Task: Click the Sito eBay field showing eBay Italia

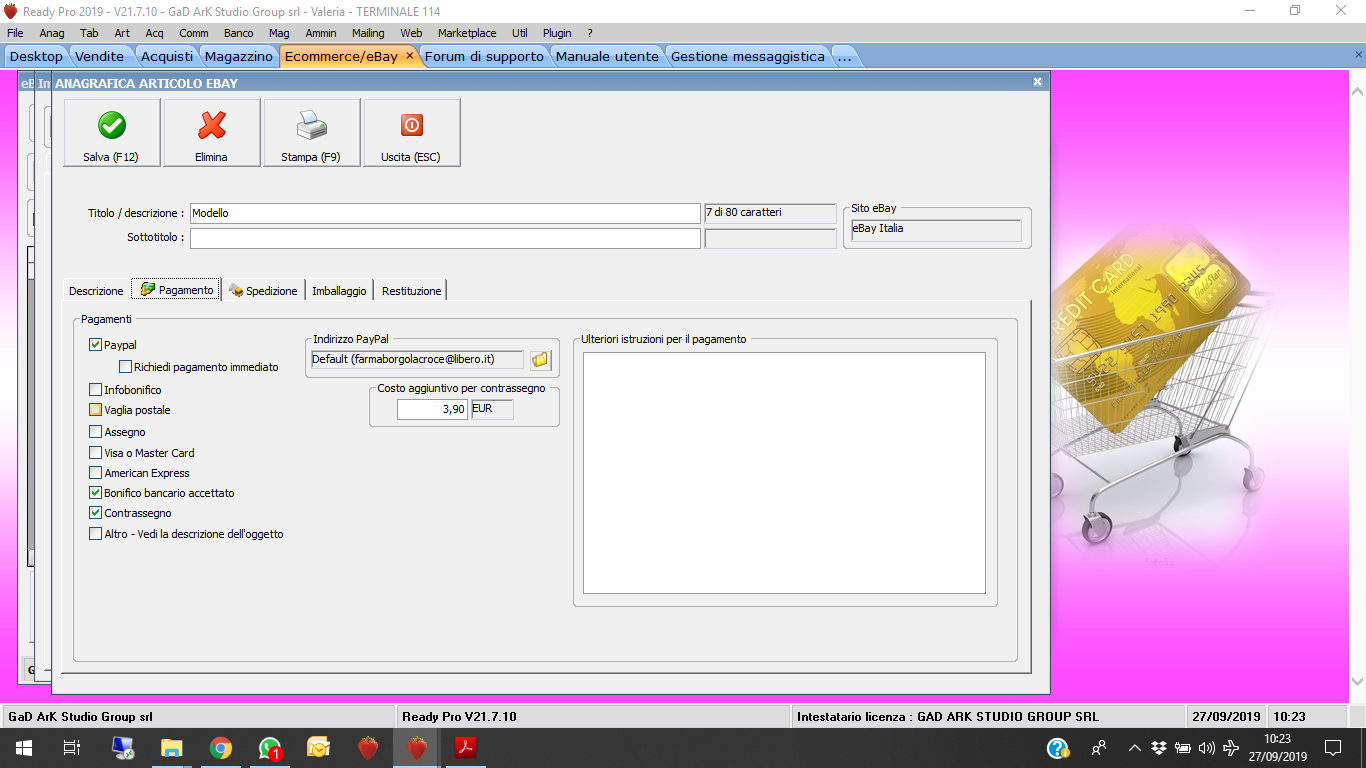Action: click(x=936, y=230)
